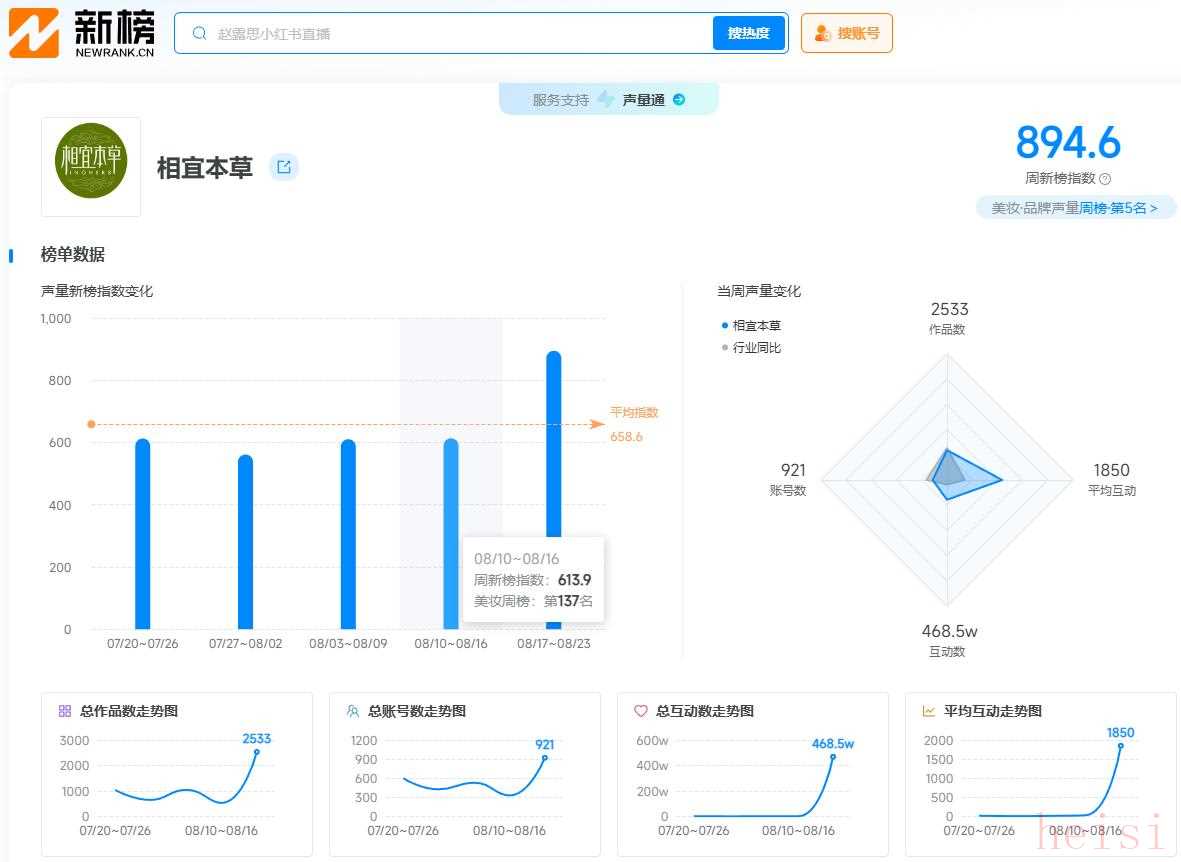This screenshot has width=1181, height=862.
Task: Open the 声量通 service arrow icon
Action: 679,99
